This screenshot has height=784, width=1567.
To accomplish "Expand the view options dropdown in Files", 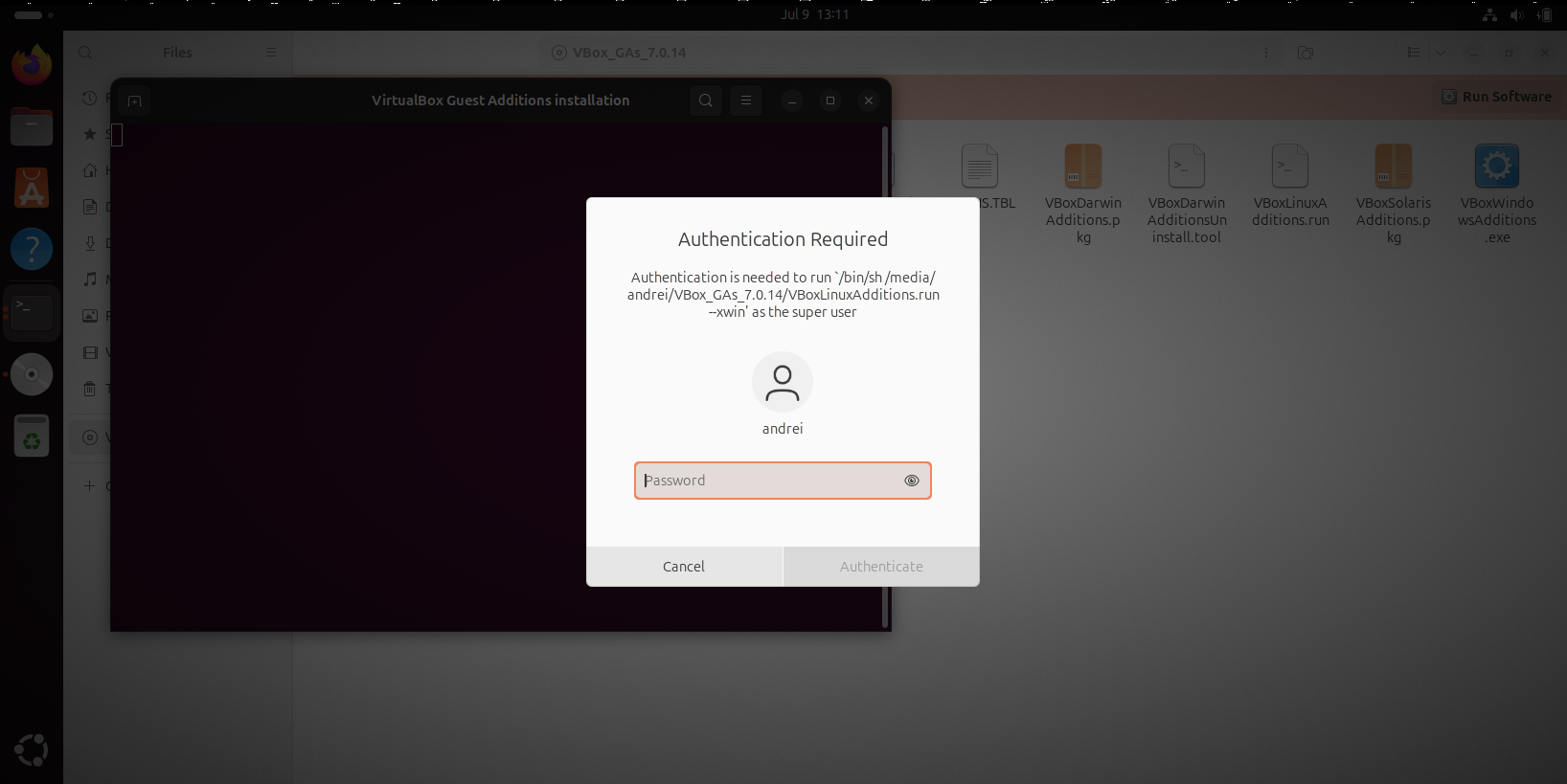I will click(1440, 53).
